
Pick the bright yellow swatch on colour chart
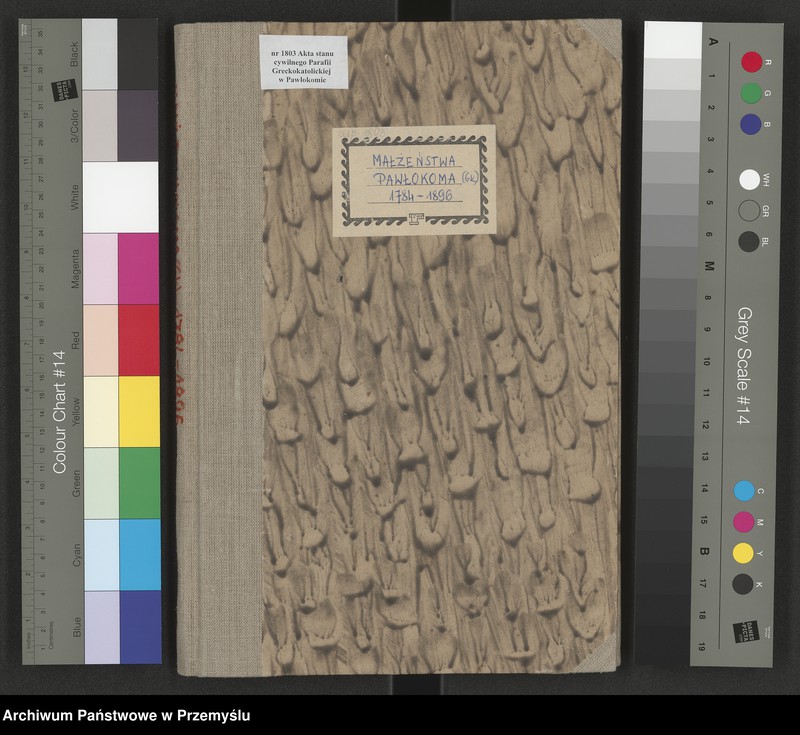[139, 411]
